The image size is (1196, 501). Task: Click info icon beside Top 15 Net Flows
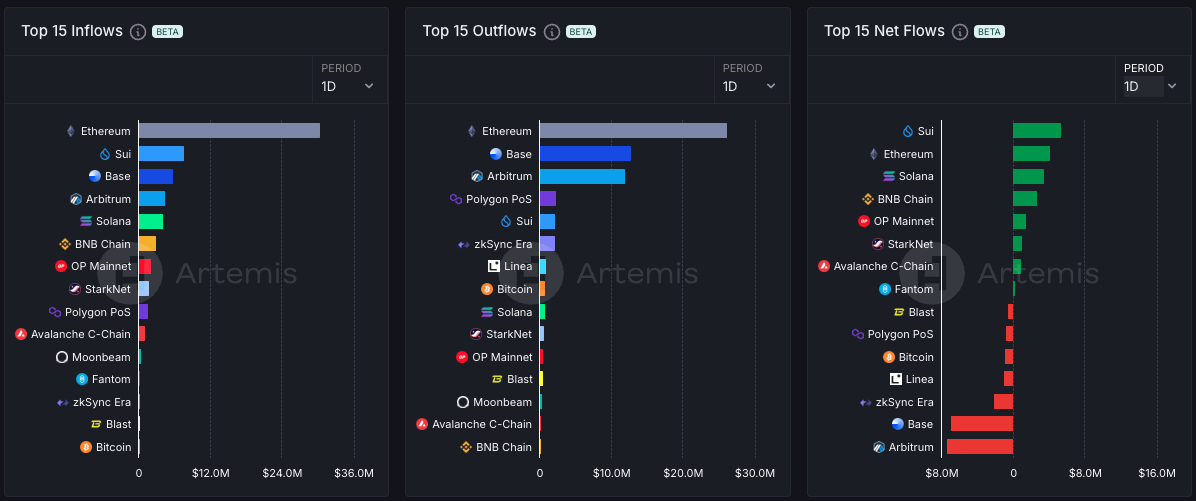coord(960,31)
